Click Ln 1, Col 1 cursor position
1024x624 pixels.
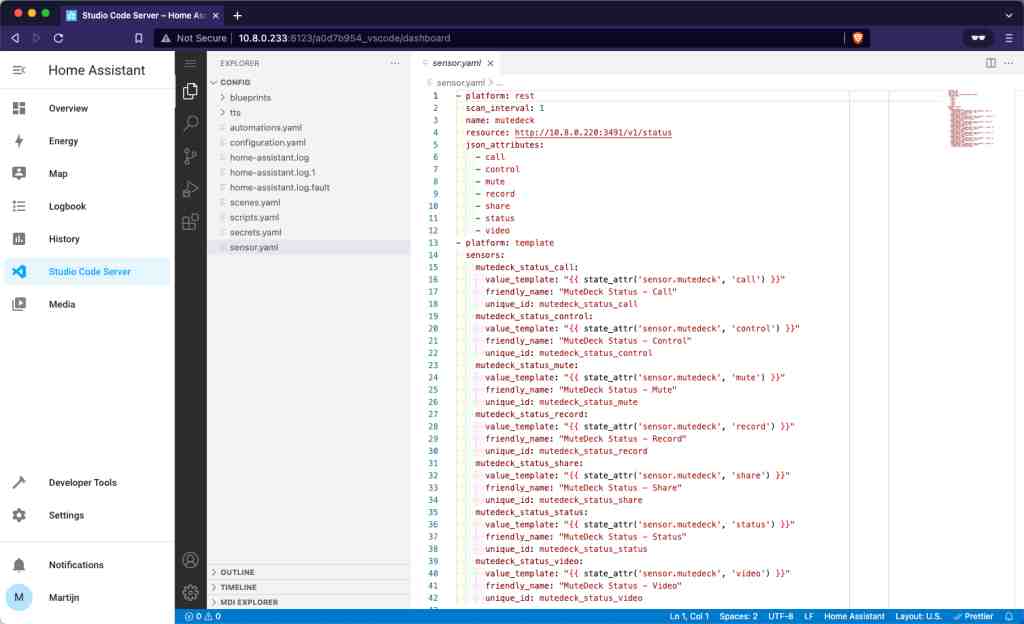[x=689, y=616]
